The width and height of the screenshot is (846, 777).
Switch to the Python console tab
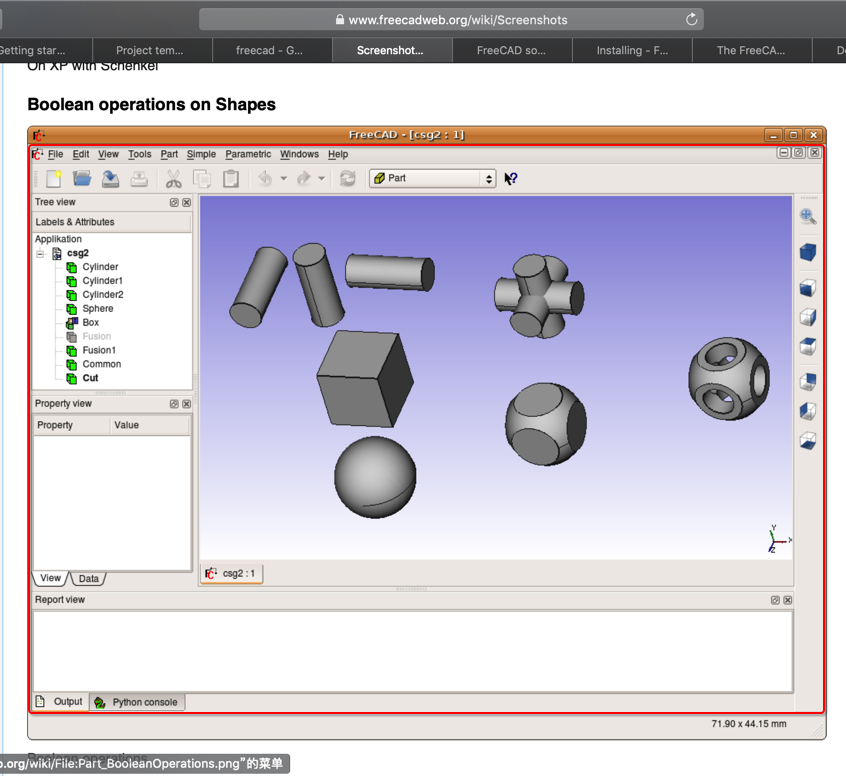click(136, 702)
